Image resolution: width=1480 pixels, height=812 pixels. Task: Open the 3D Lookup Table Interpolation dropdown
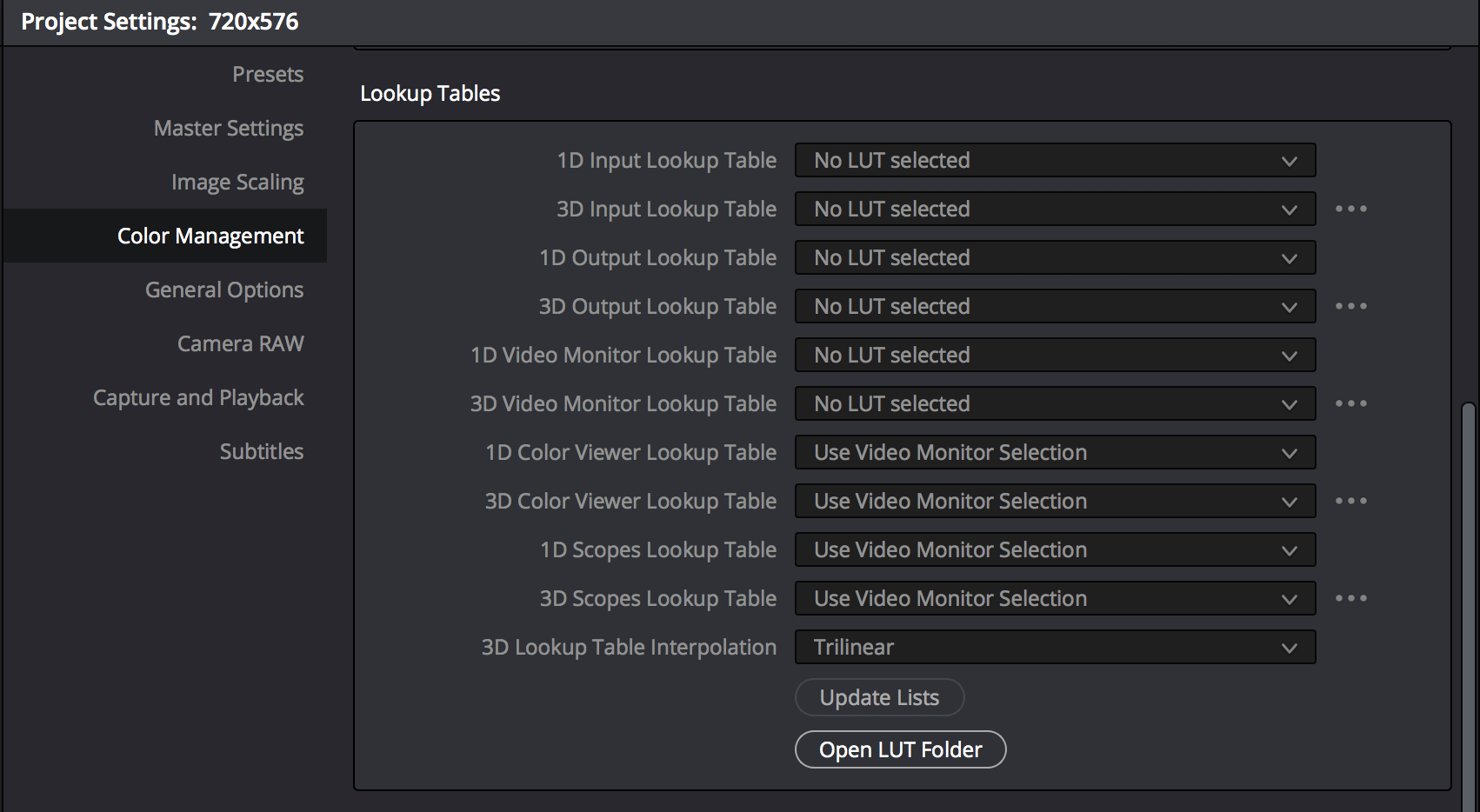click(1055, 647)
